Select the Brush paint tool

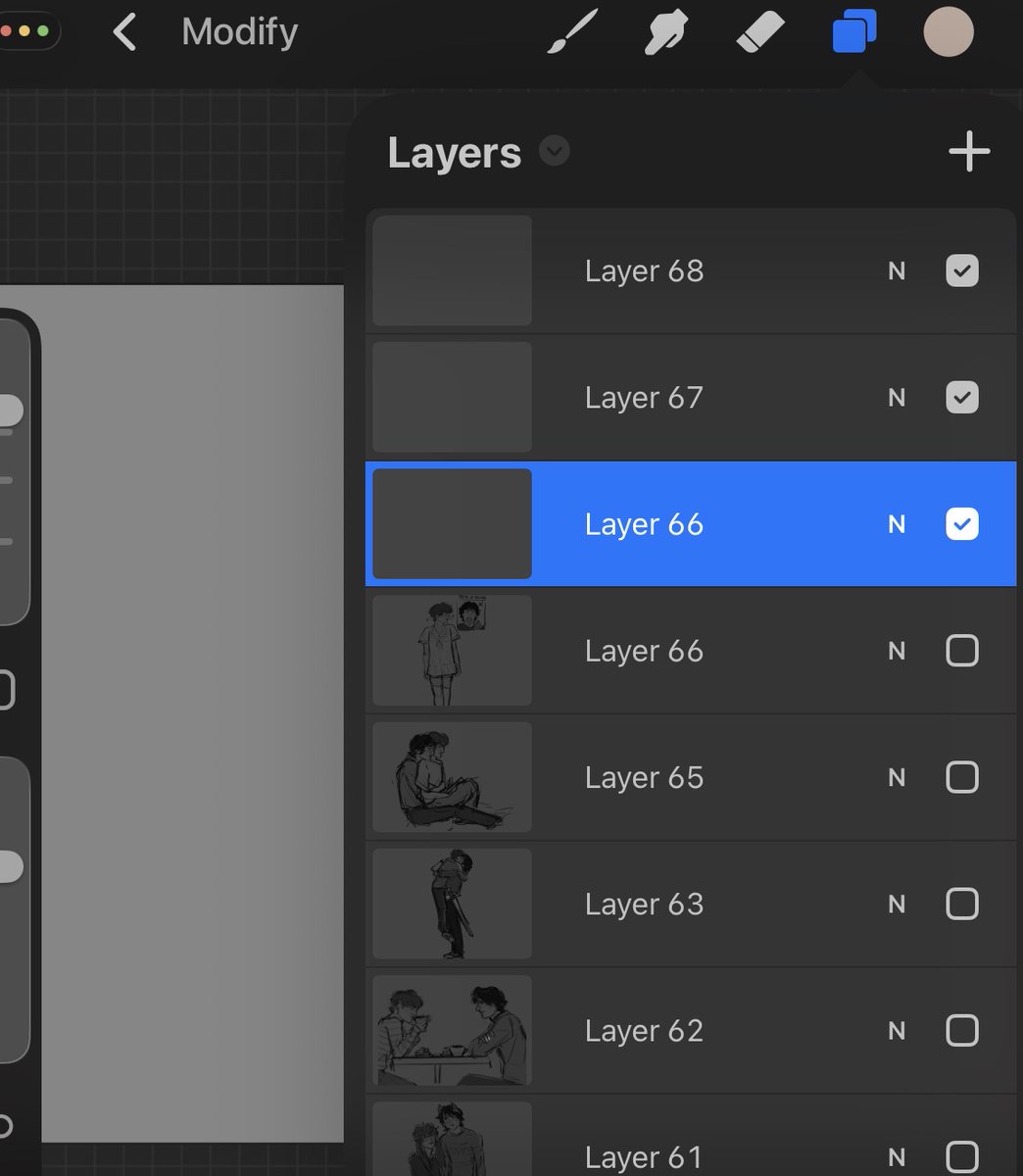pyautogui.click(x=571, y=32)
